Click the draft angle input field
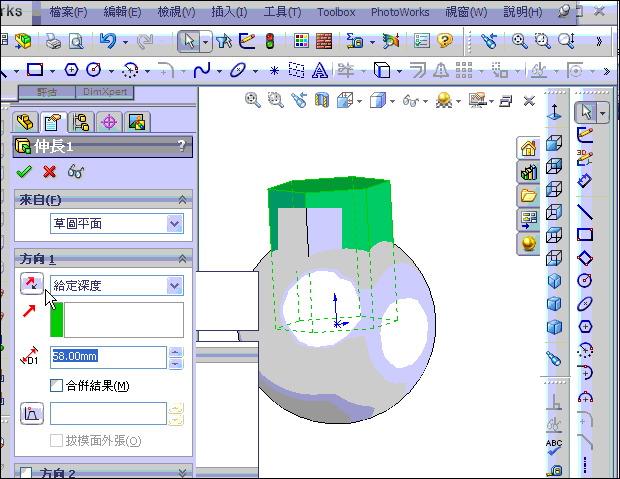 (108, 414)
